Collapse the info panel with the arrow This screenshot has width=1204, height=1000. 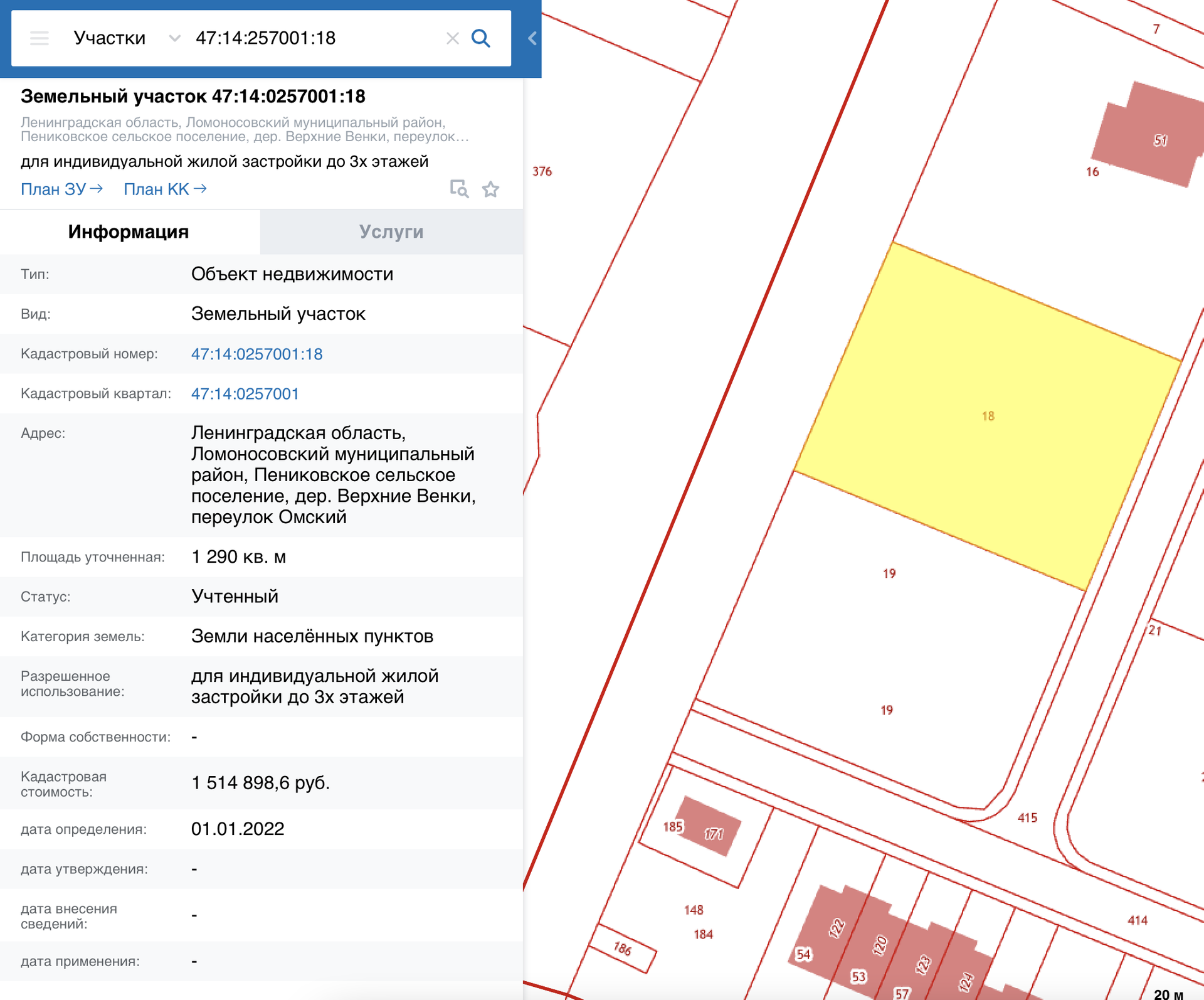(532, 38)
